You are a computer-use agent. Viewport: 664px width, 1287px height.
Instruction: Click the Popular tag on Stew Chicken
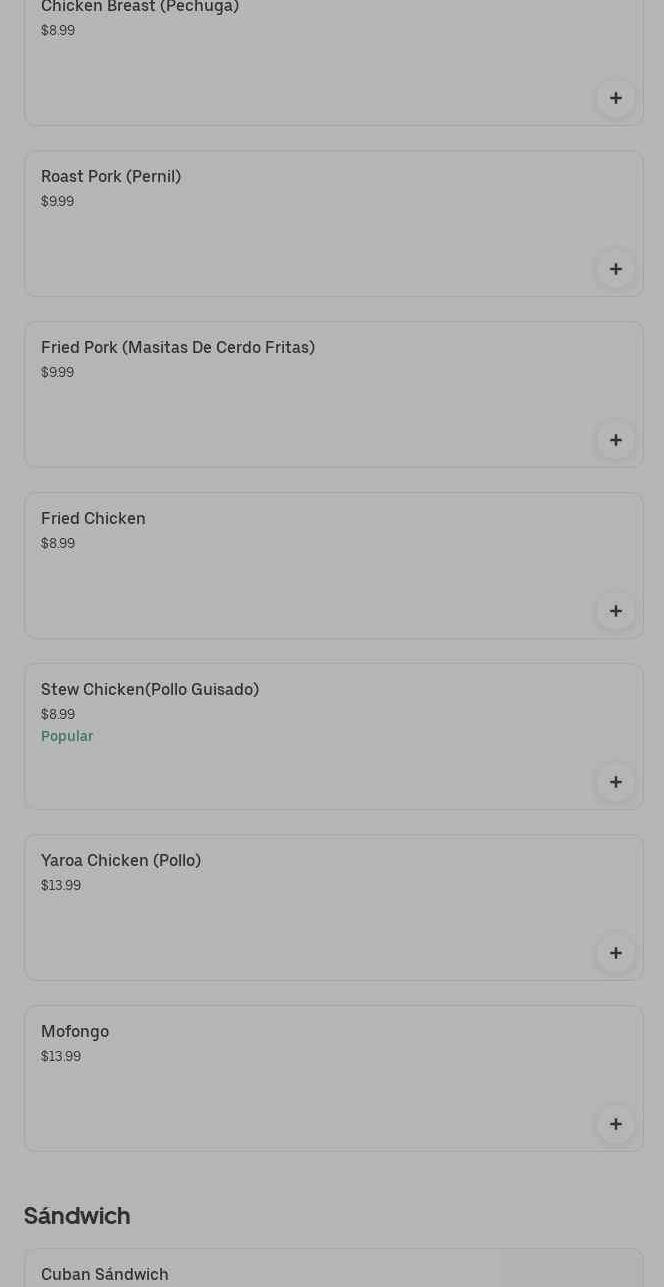click(x=67, y=737)
